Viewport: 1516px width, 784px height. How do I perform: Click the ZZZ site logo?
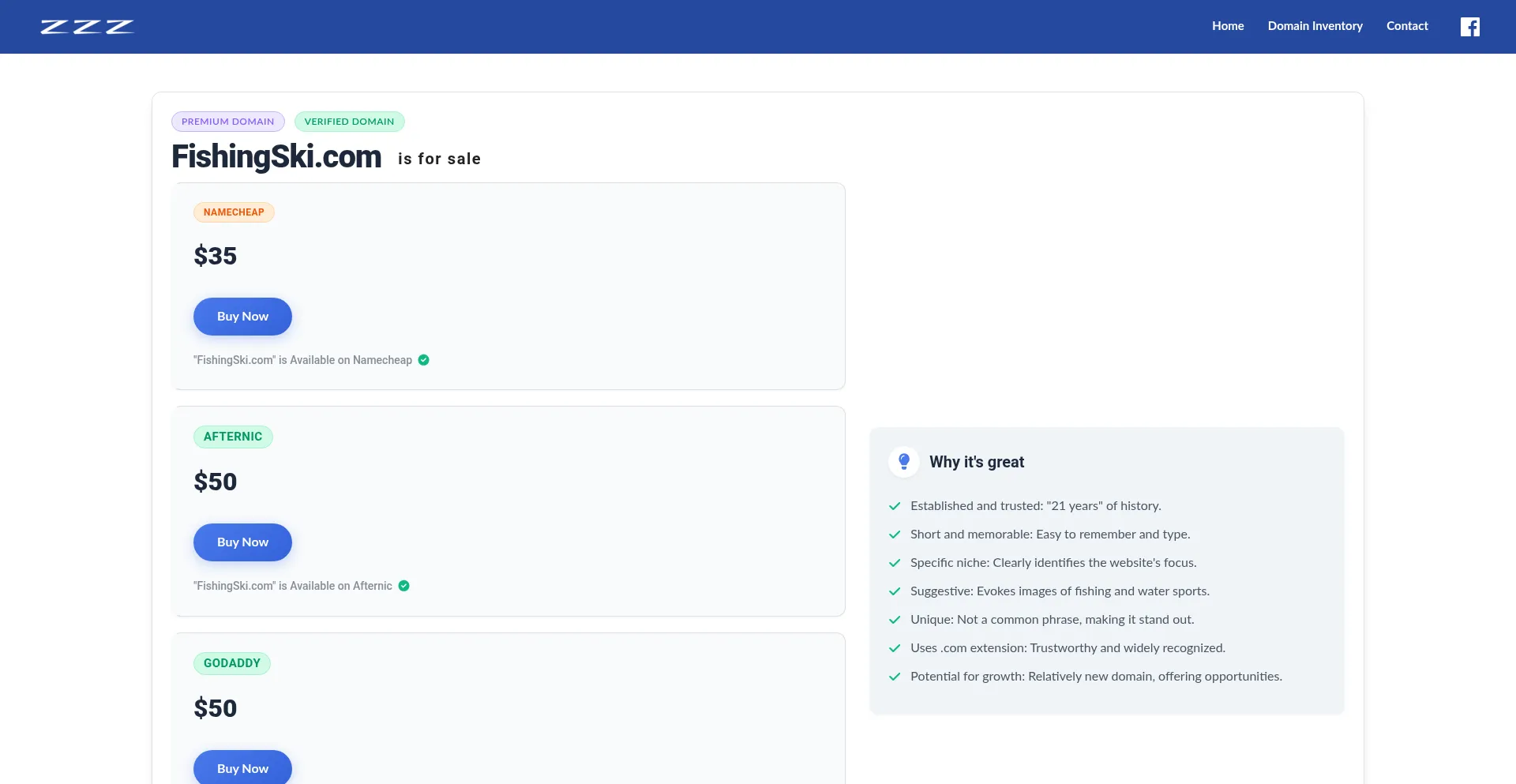click(x=88, y=27)
